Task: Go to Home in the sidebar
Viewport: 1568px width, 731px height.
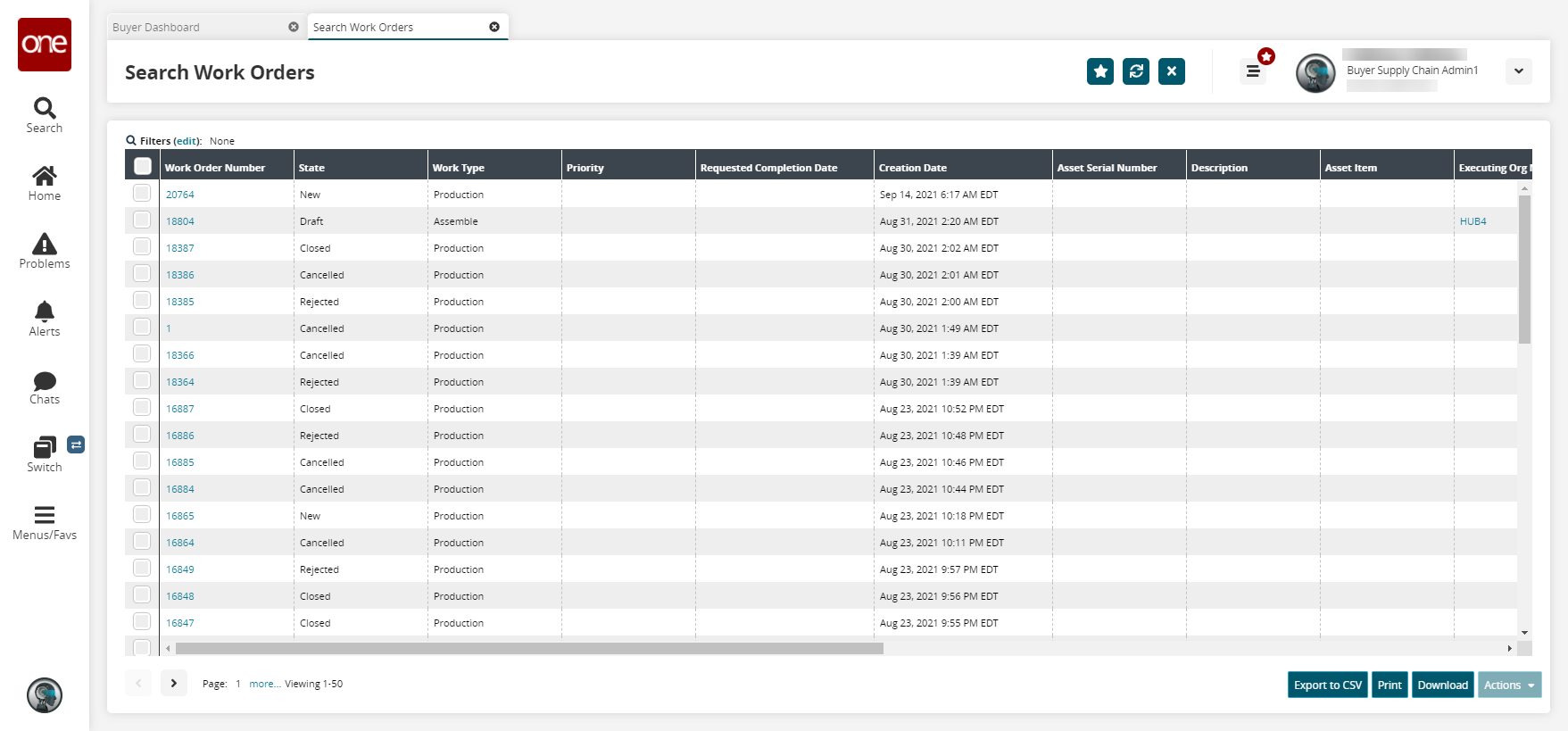Action: pos(45,176)
